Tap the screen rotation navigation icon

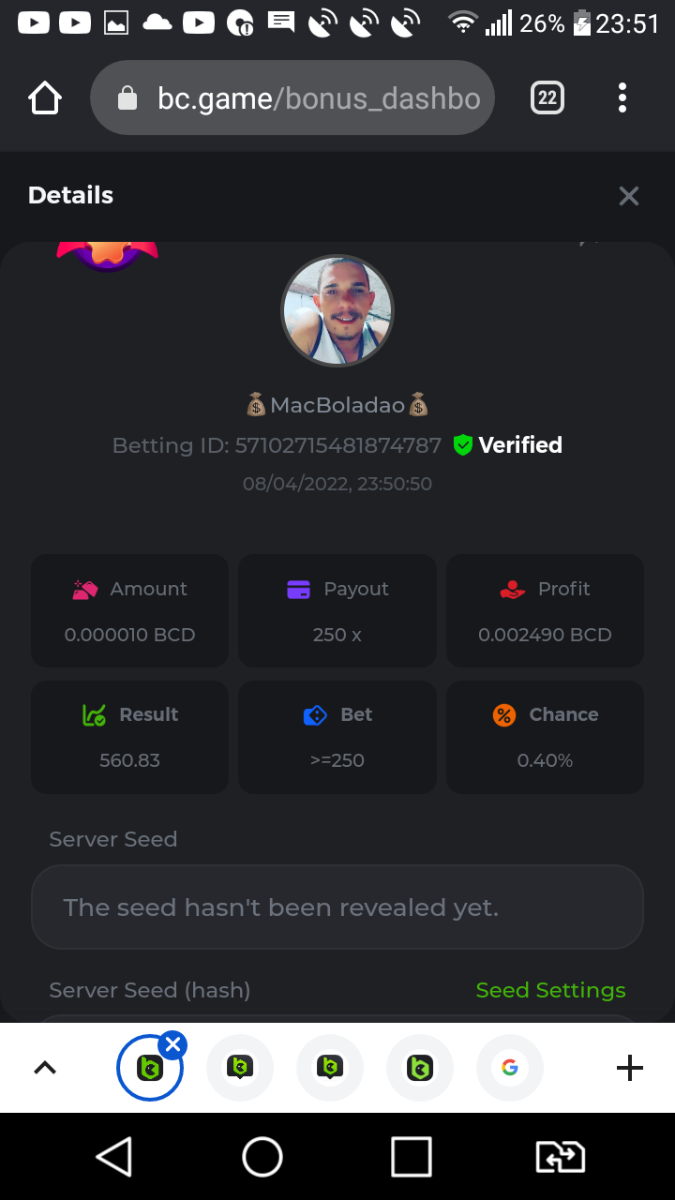click(x=560, y=1157)
